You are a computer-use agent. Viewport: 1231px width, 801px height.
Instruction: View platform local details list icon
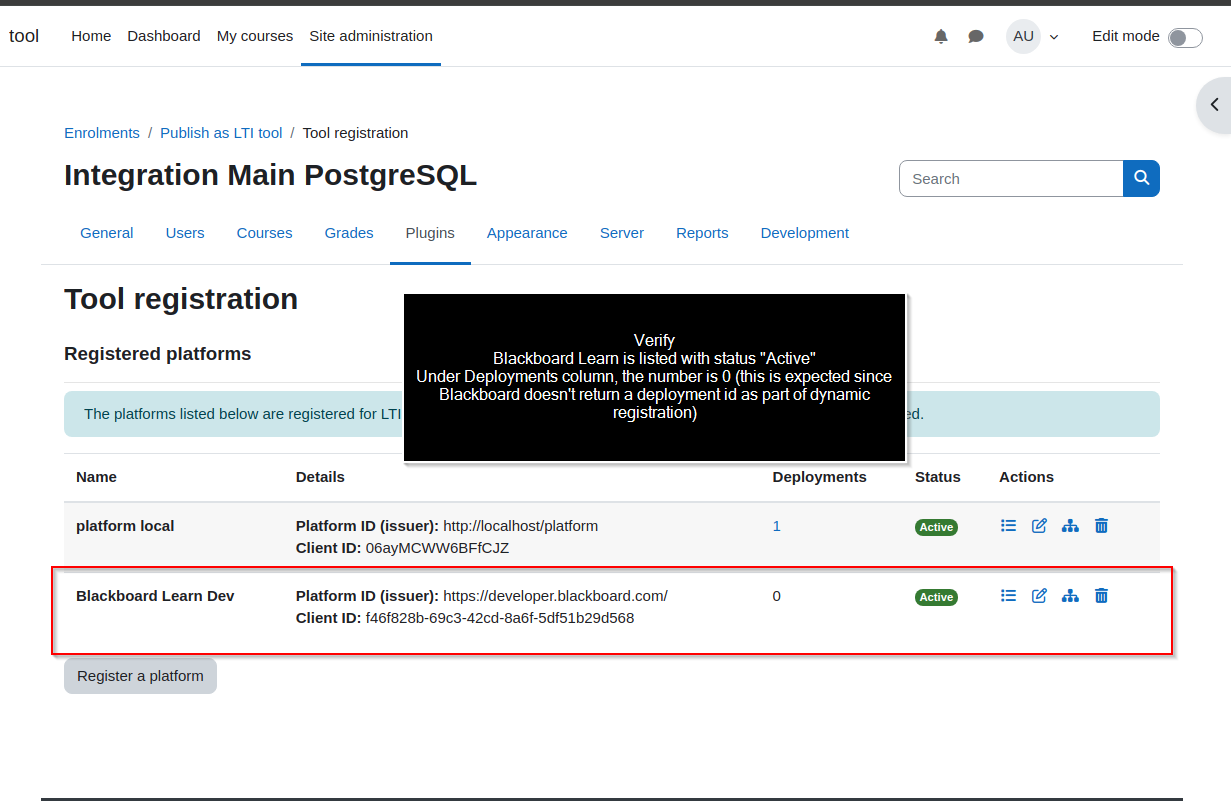coord(1008,526)
